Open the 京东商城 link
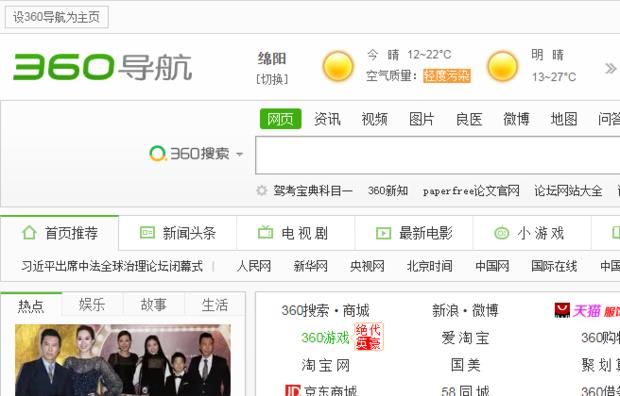620x396 pixels. (330, 391)
